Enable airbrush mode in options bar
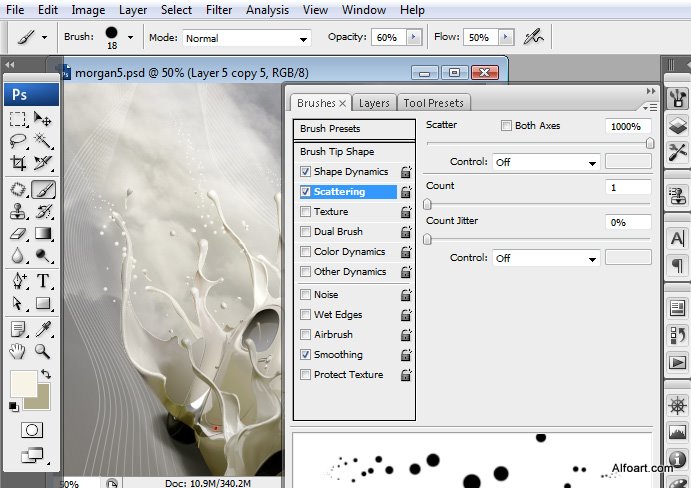The height and width of the screenshot is (488, 691). pyautogui.click(x=534, y=37)
